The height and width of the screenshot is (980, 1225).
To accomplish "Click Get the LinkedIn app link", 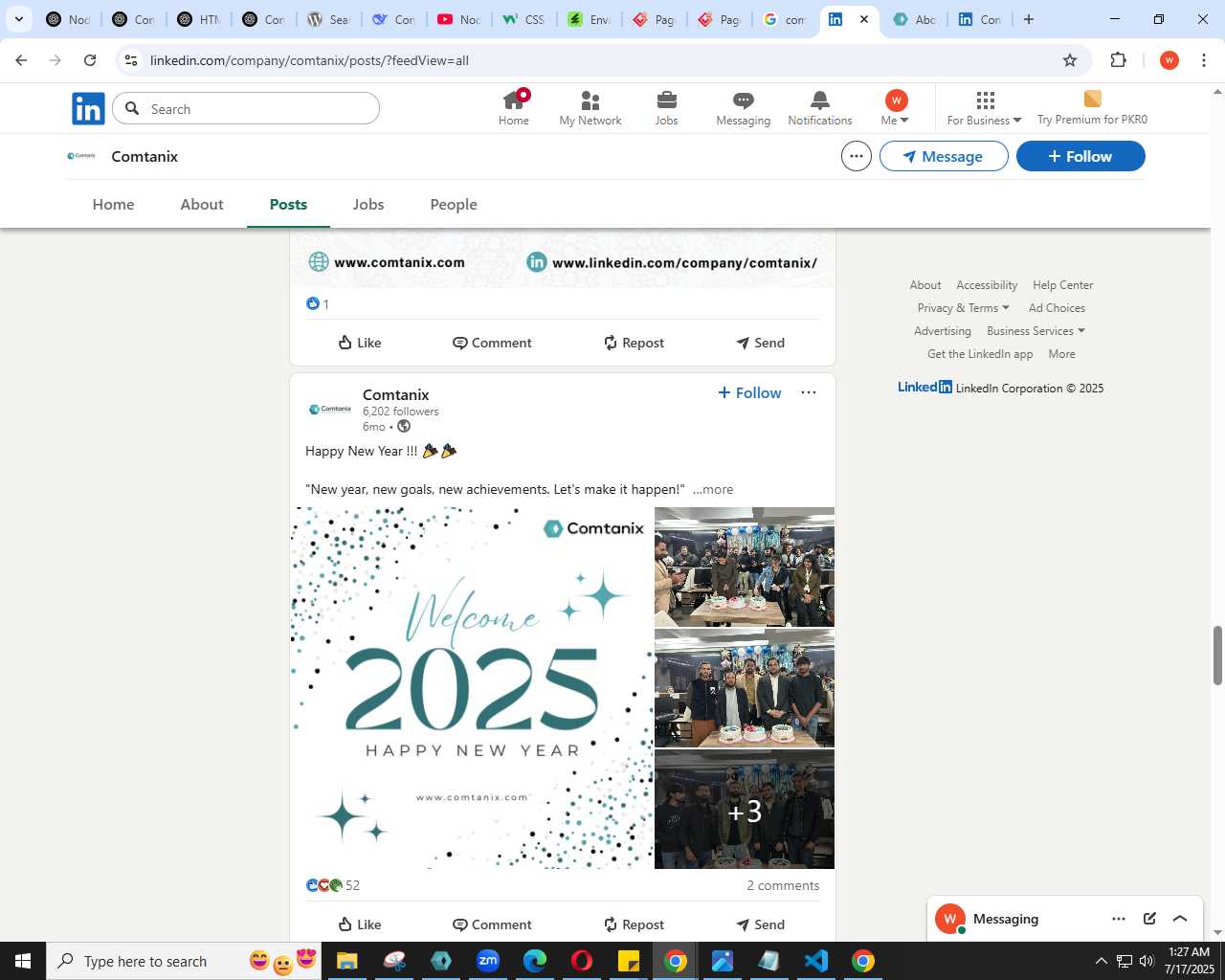I will tap(980, 354).
